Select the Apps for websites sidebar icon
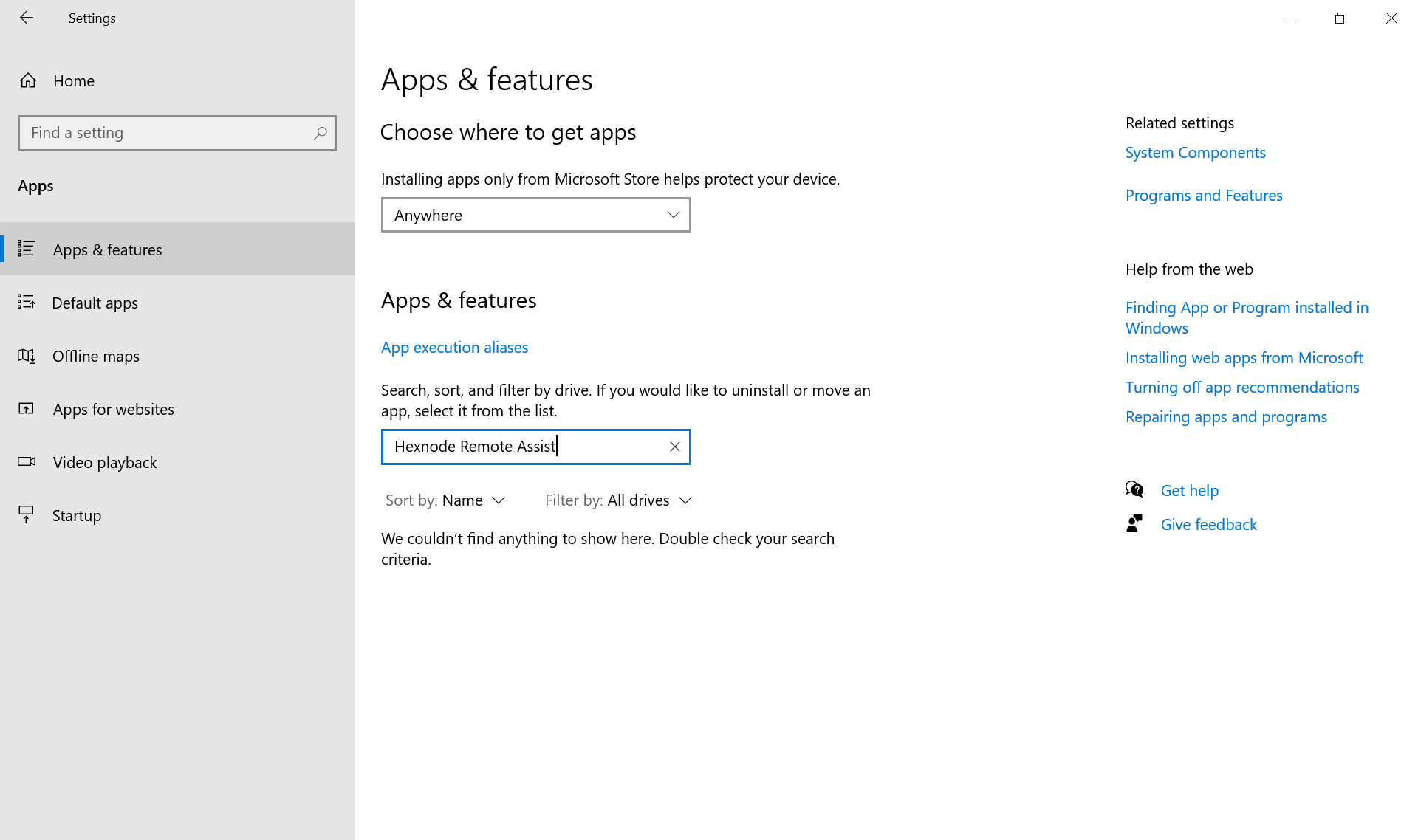Screen dimensions: 1418x840 click(27, 408)
